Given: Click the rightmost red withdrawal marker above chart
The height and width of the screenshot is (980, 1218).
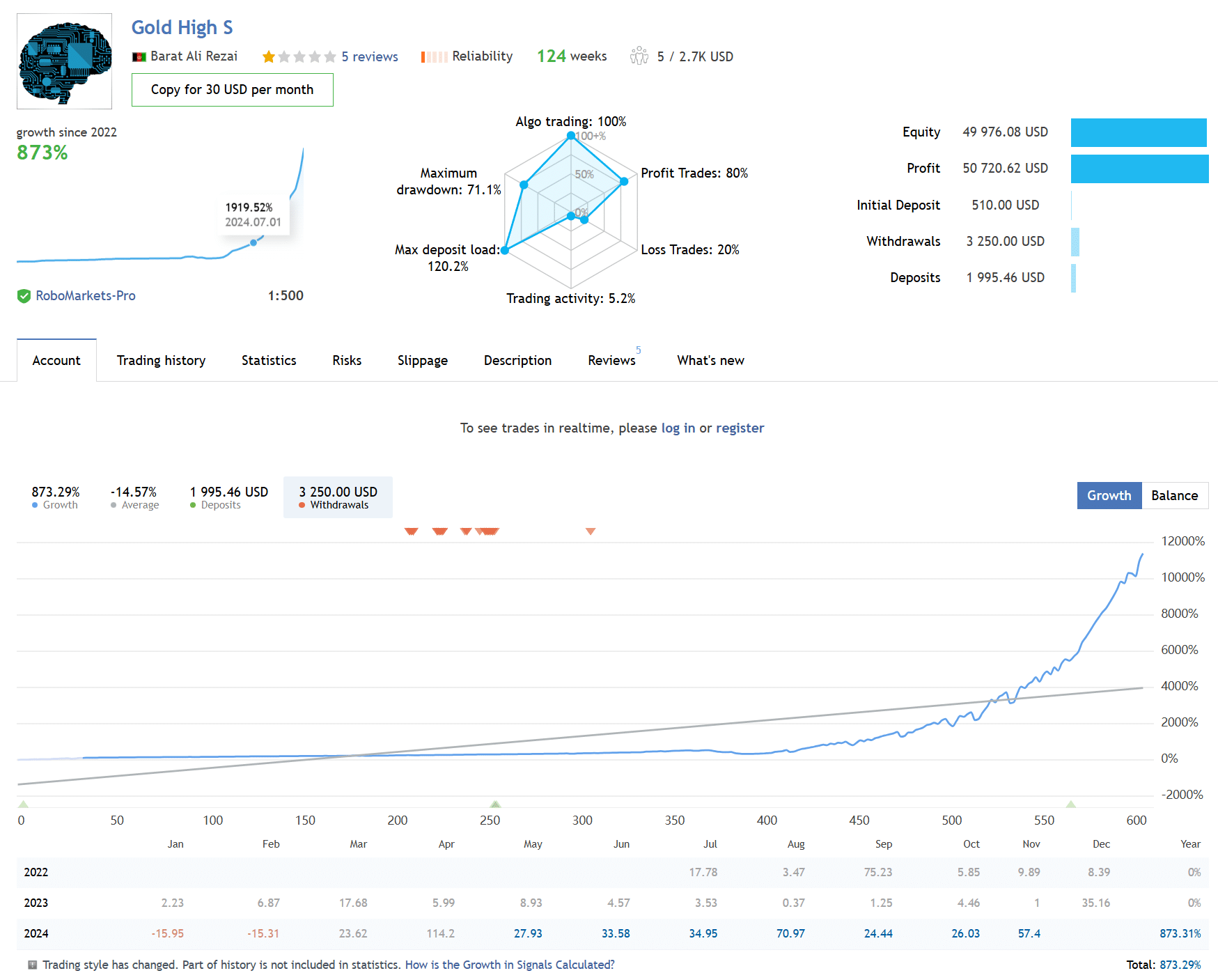Looking at the screenshot, I should tap(591, 531).
